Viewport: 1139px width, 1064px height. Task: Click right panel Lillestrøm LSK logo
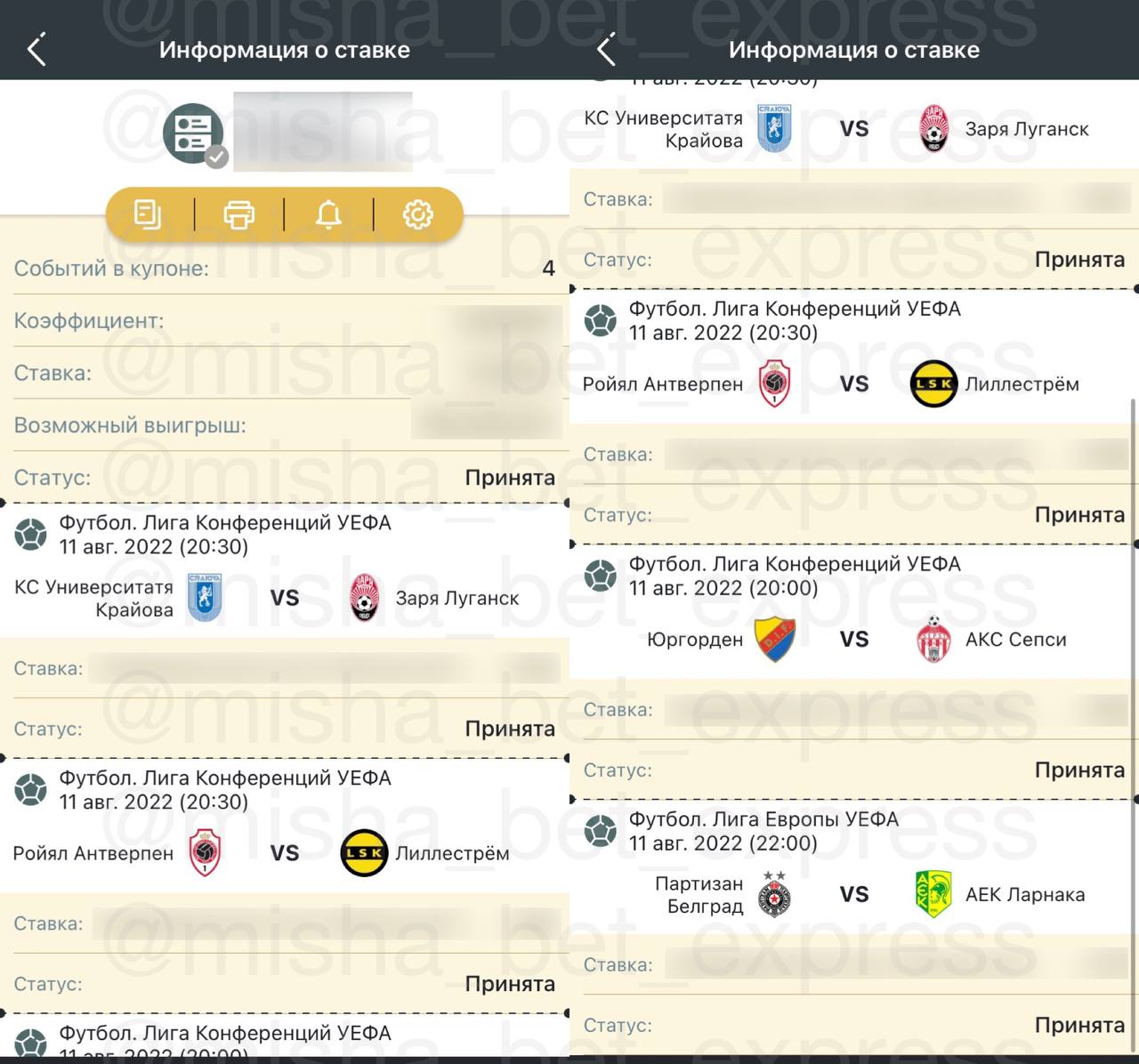[933, 384]
